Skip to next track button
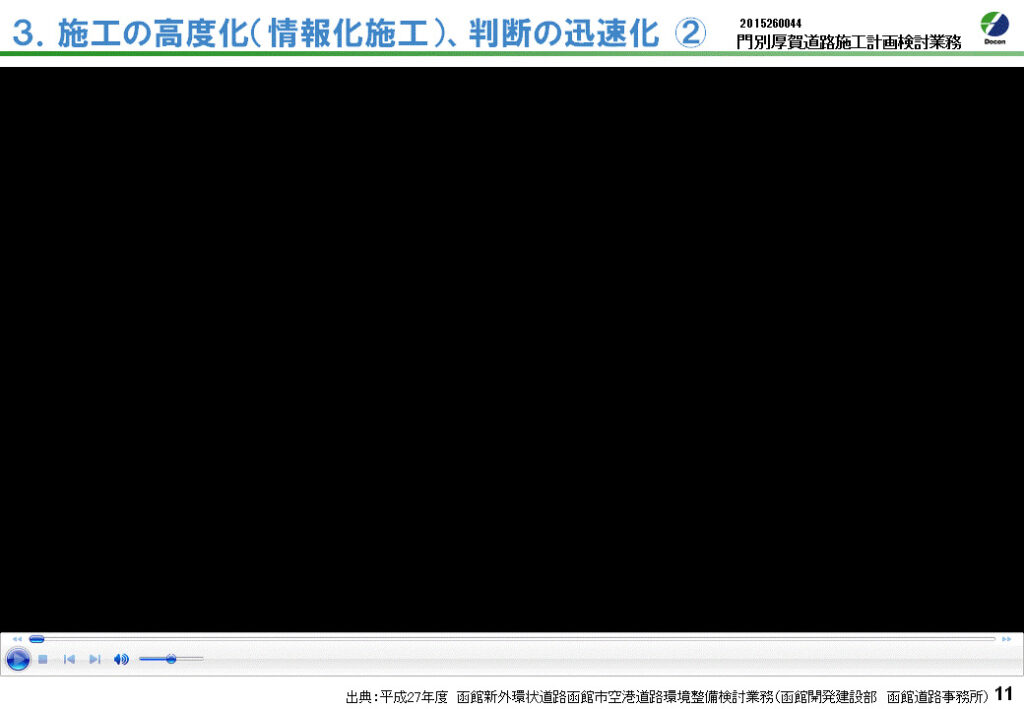1024x709 pixels. point(95,659)
